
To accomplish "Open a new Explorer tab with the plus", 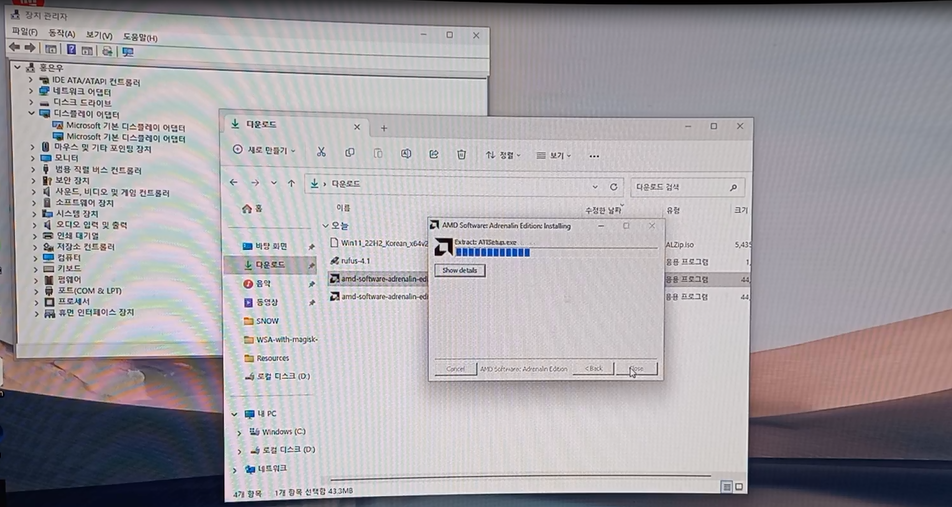I will coord(384,128).
